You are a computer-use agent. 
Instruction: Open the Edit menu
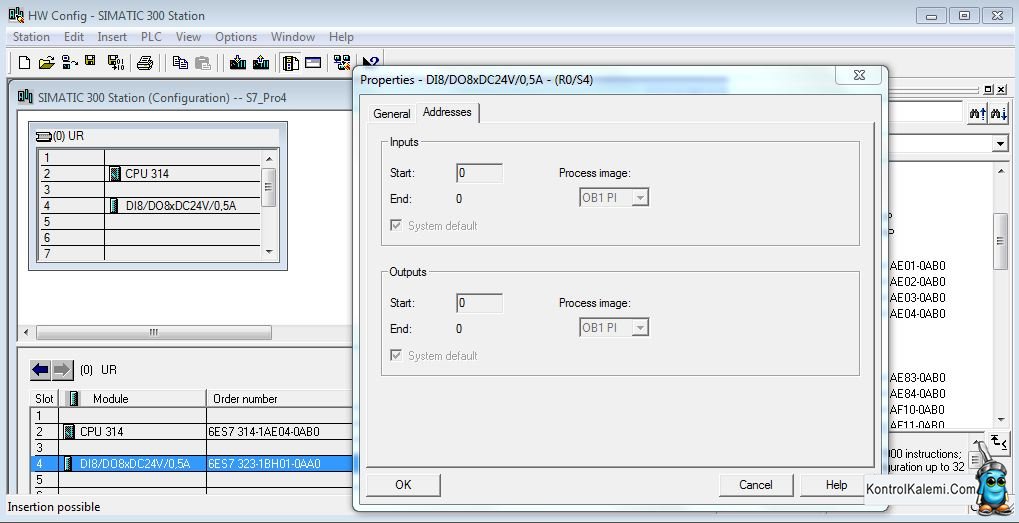pyautogui.click(x=74, y=37)
